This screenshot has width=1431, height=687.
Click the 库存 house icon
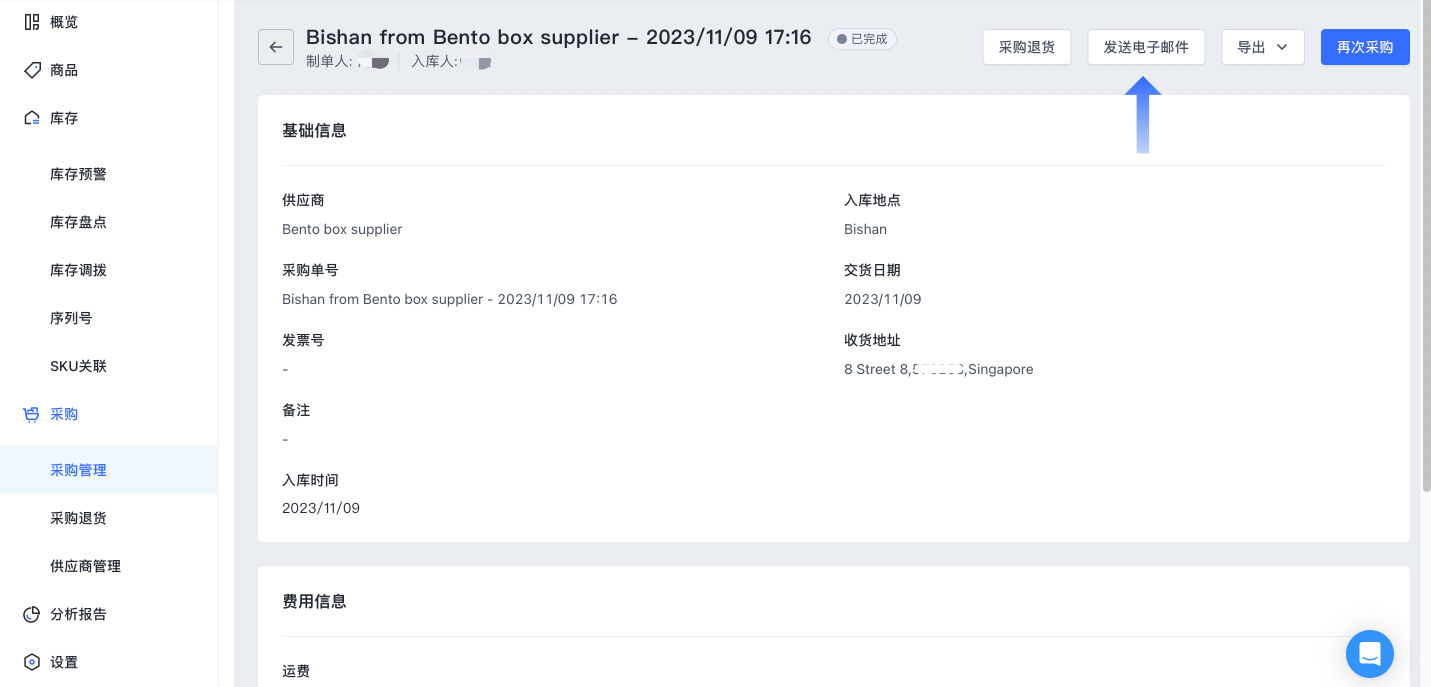click(32, 118)
